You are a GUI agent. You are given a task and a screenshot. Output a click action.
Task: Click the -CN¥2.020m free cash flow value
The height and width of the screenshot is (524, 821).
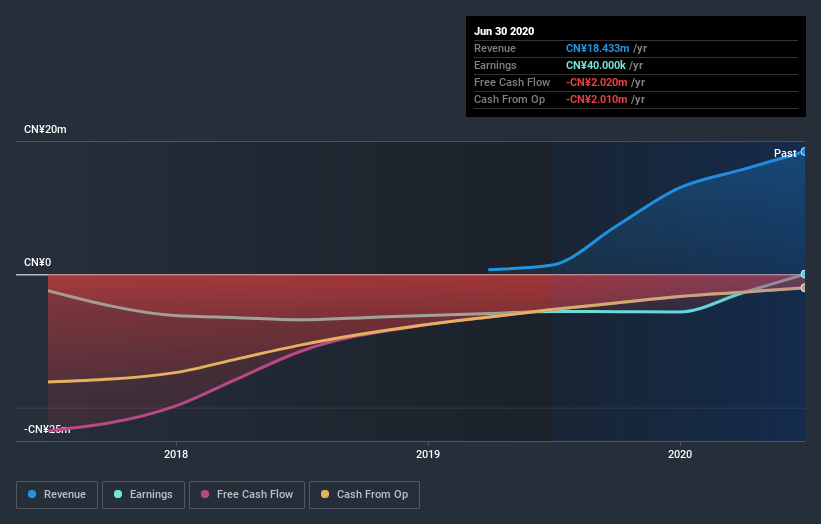596,82
